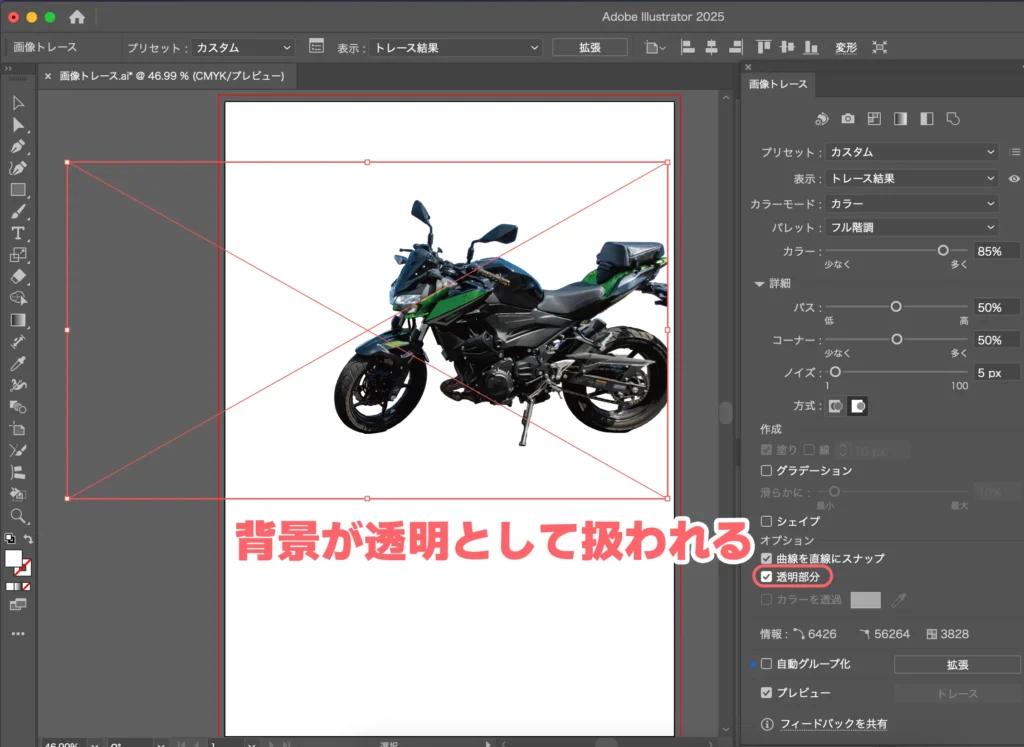Select the Type tool
Screen dimensions: 1024x747
[18, 233]
